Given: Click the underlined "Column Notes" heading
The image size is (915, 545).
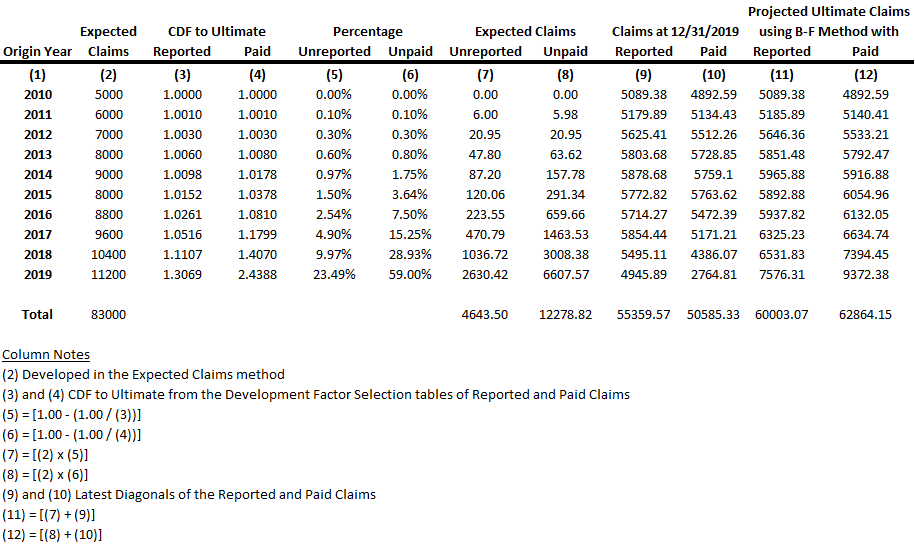Looking at the screenshot, I should [x=46, y=354].
